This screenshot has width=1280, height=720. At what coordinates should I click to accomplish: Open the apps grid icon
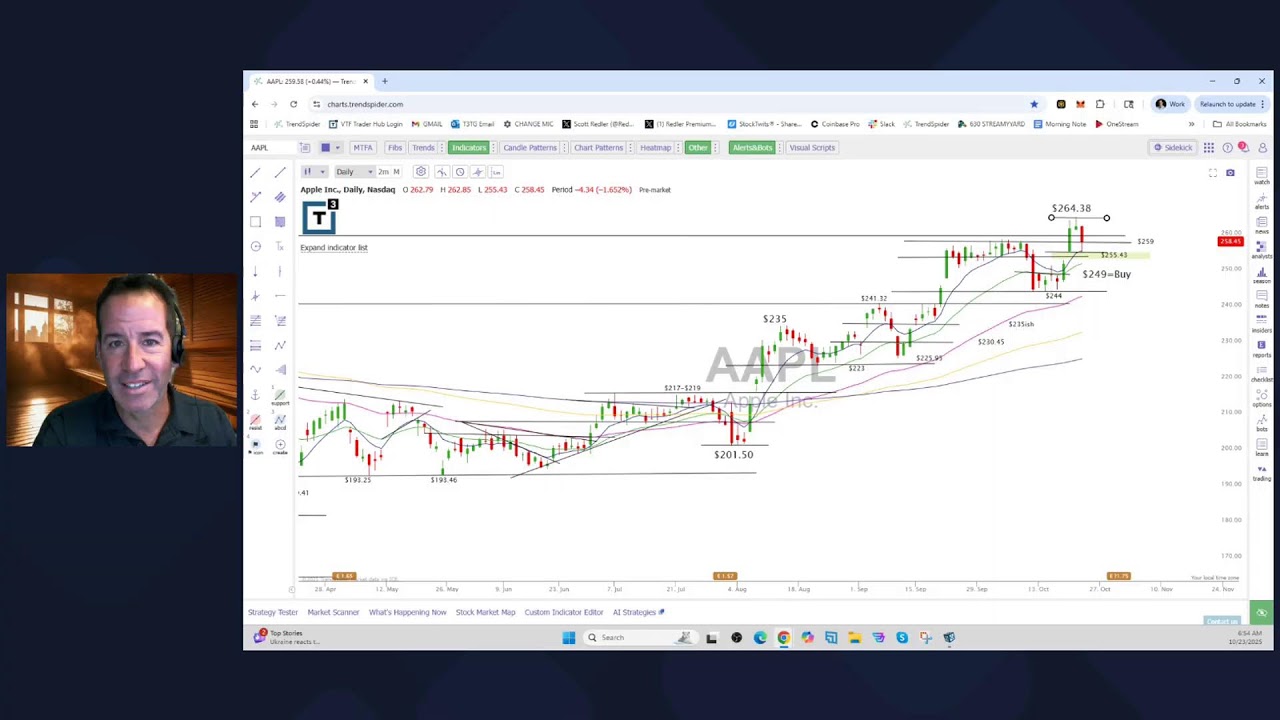(x=1209, y=148)
